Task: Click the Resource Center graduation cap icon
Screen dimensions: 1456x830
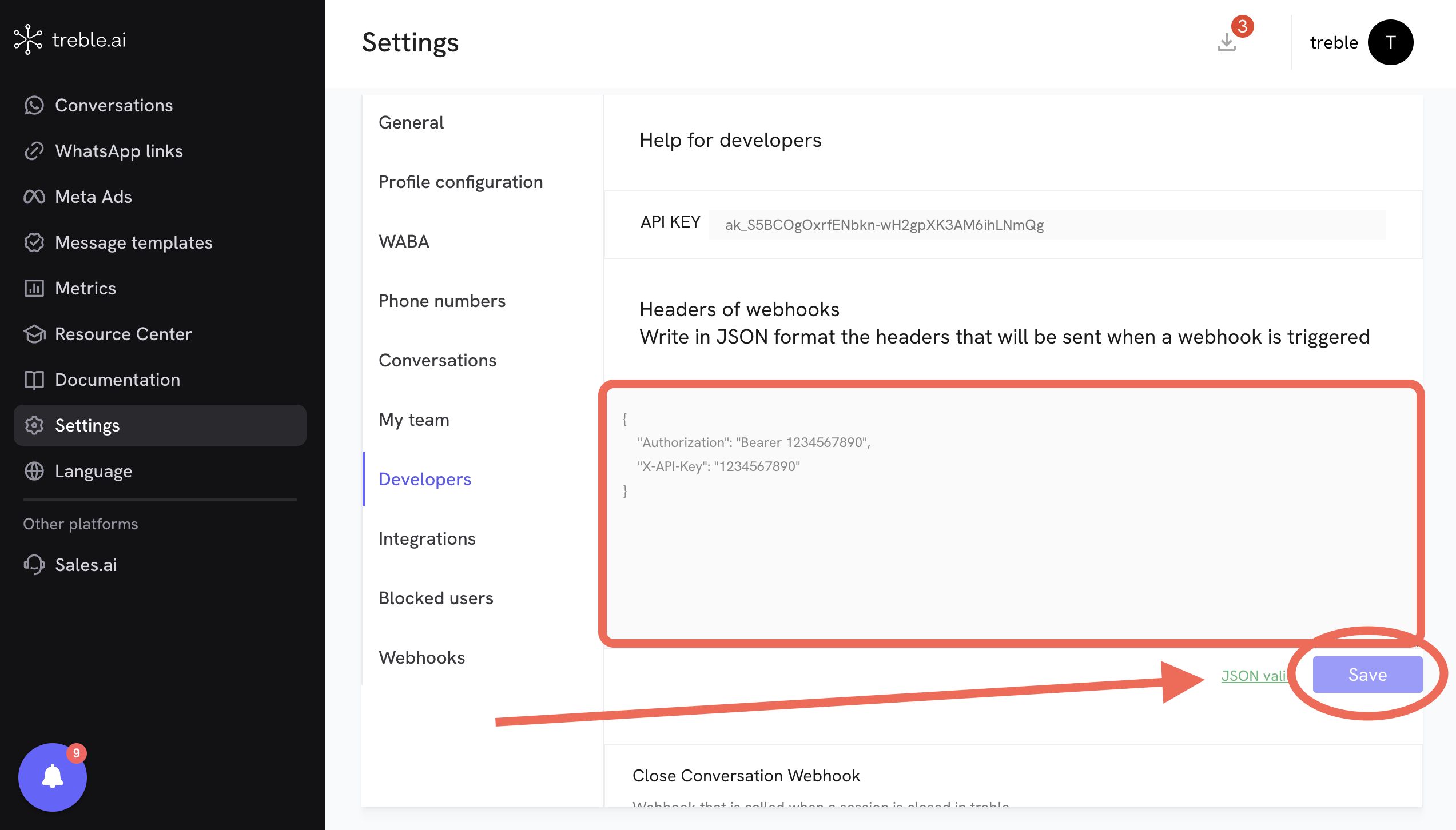Action: (x=34, y=334)
